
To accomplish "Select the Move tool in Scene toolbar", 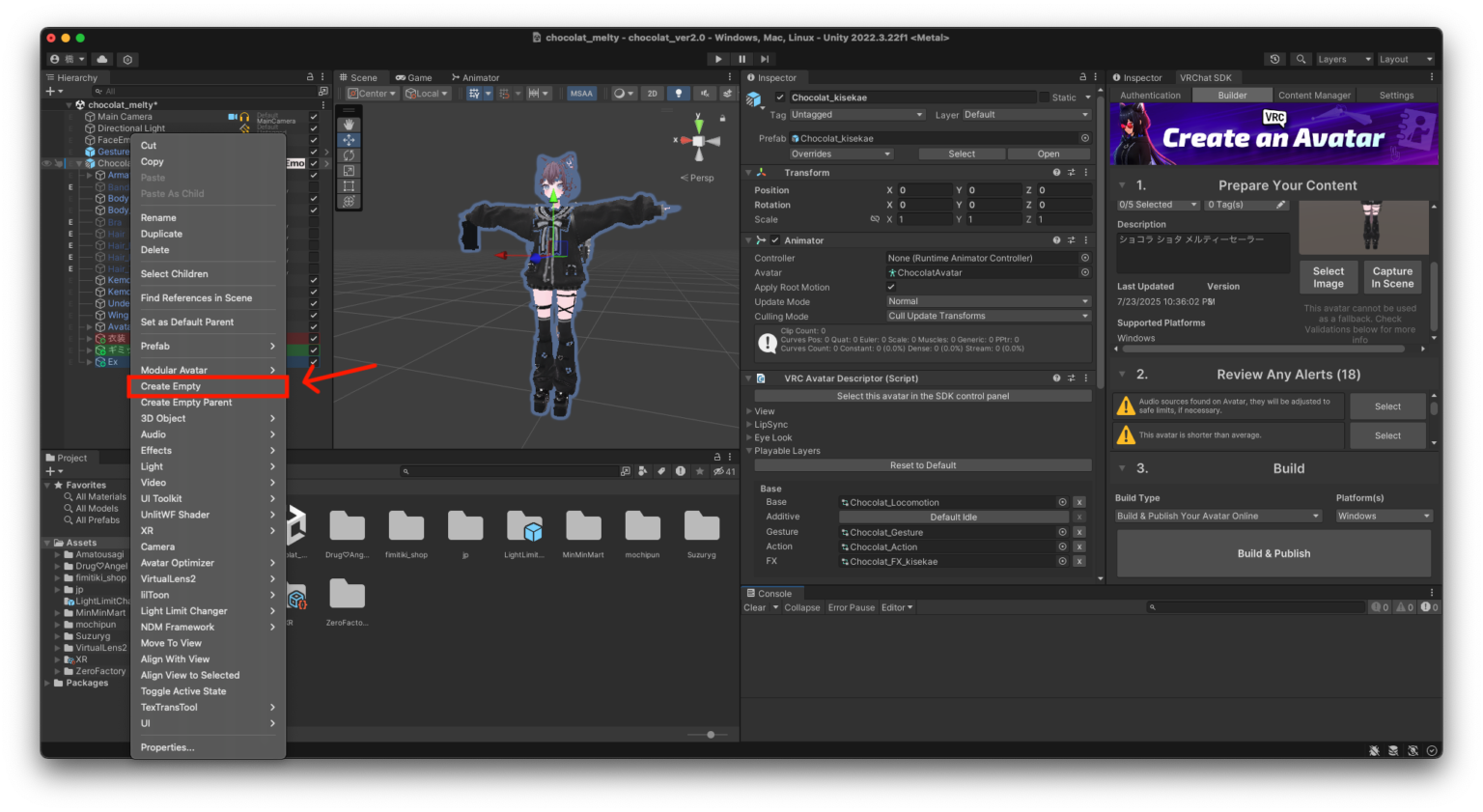I will tap(350, 141).
